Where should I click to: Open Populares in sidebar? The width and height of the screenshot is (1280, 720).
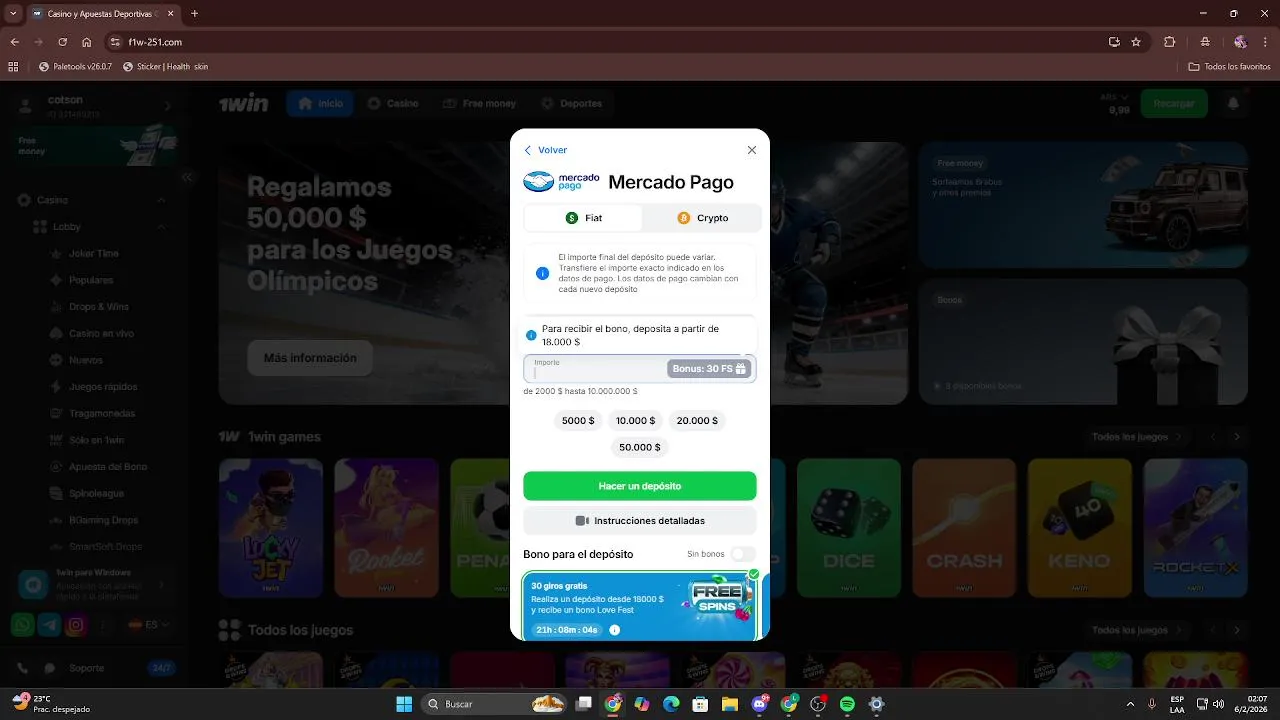(90, 280)
